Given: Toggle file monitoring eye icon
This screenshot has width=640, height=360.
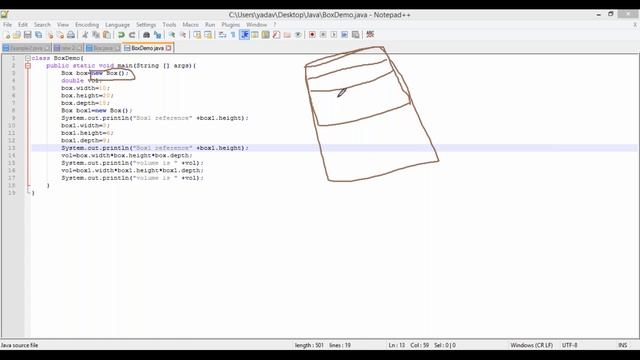Looking at the screenshot, I should tap(298, 35).
